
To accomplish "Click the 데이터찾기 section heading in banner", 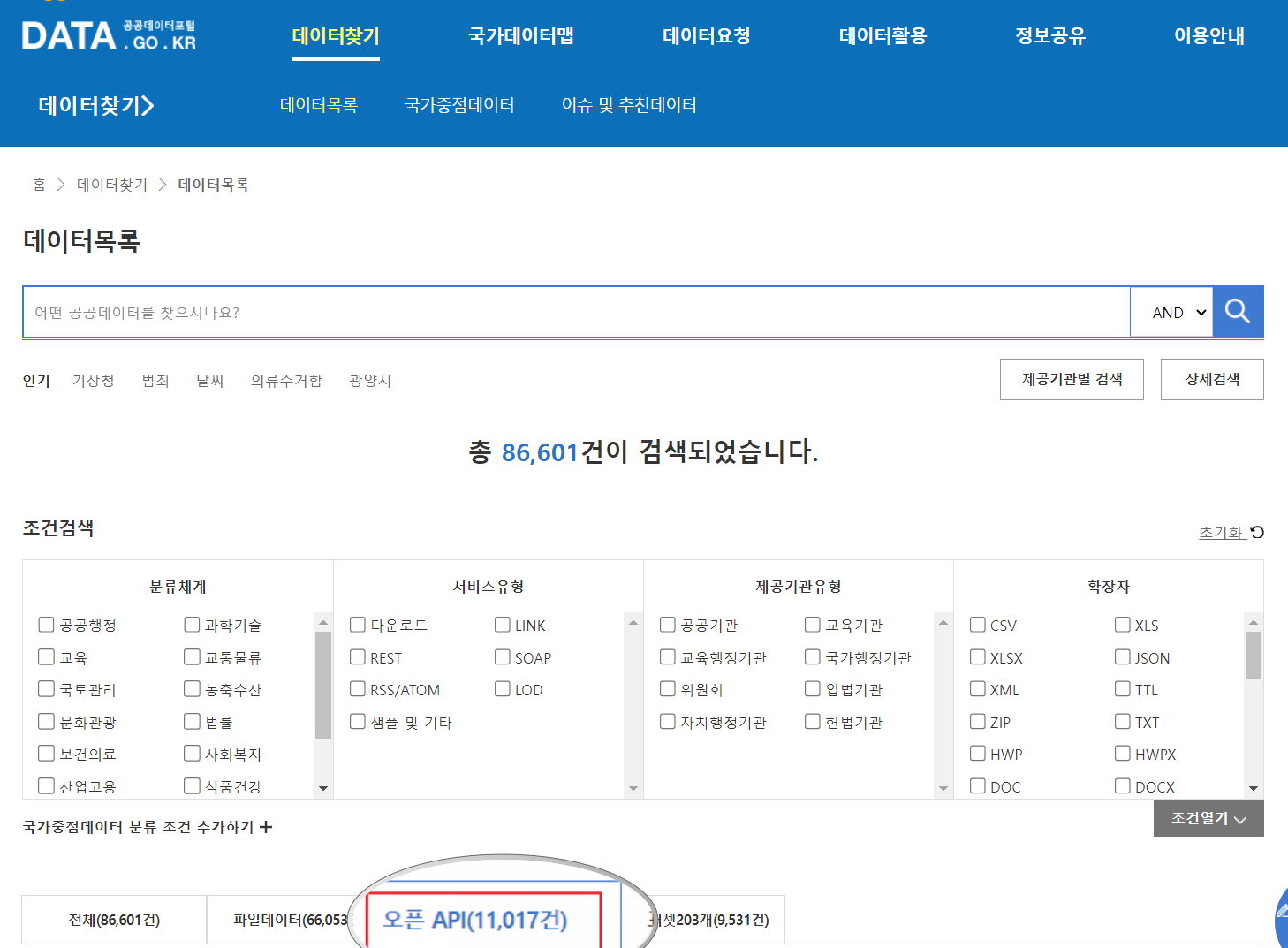I will coord(96,106).
